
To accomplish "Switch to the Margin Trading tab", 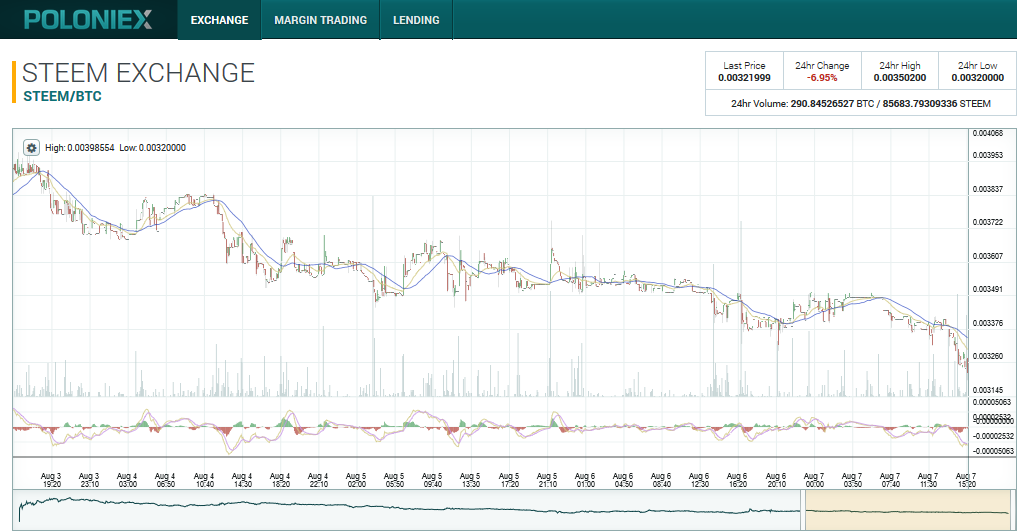I will [x=320, y=20].
